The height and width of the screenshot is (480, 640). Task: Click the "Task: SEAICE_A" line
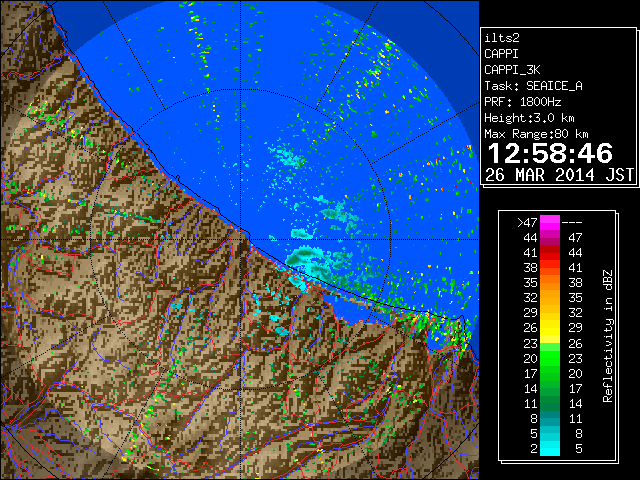533,86
